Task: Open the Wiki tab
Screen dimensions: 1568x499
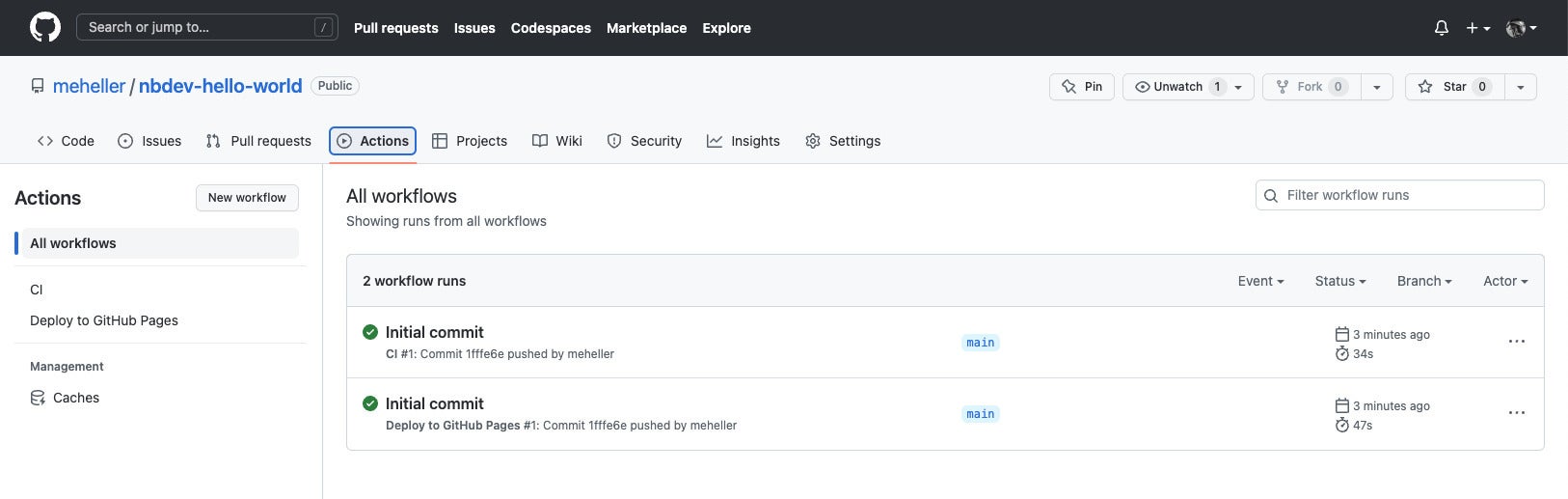Action: (x=557, y=141)
